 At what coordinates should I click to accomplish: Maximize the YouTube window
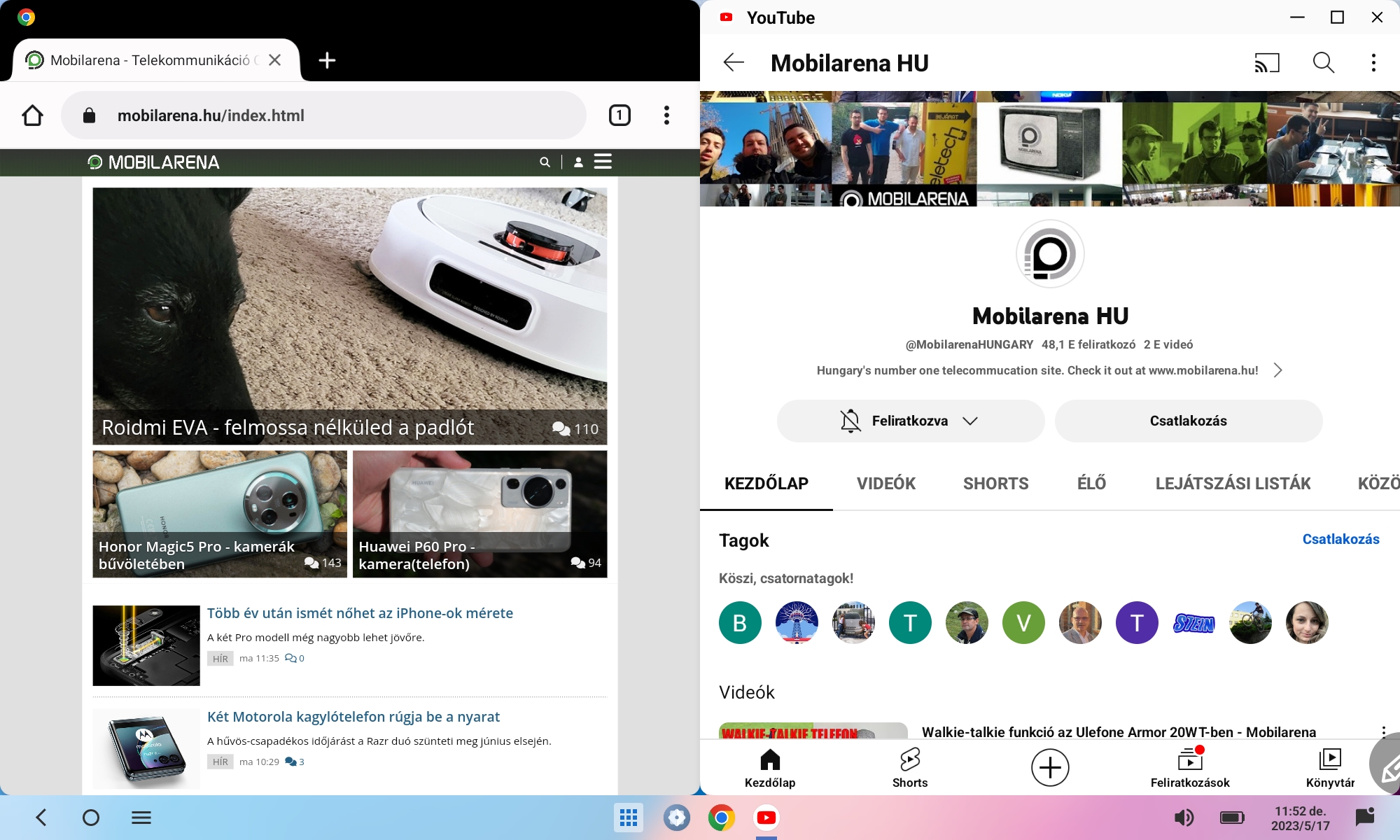coord(1337,17)
